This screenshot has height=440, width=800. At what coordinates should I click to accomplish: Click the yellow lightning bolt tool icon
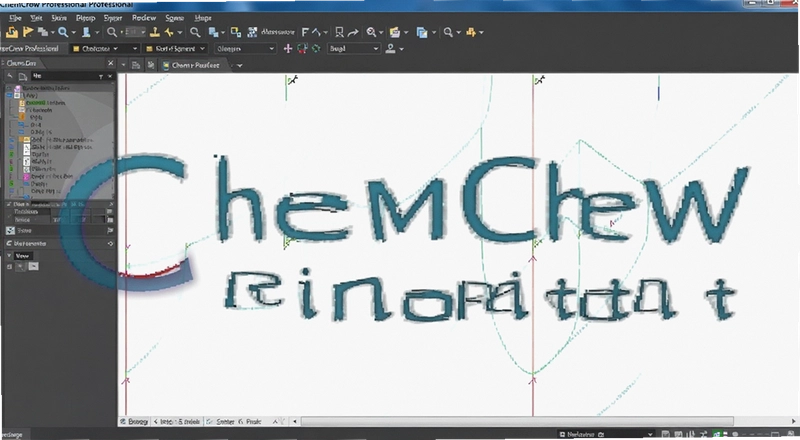tap(169, 32)
